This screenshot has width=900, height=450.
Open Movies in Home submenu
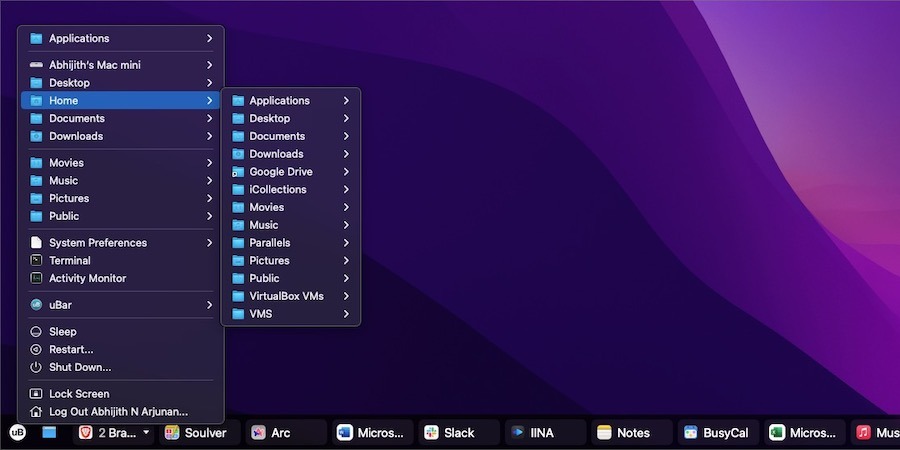291,207
